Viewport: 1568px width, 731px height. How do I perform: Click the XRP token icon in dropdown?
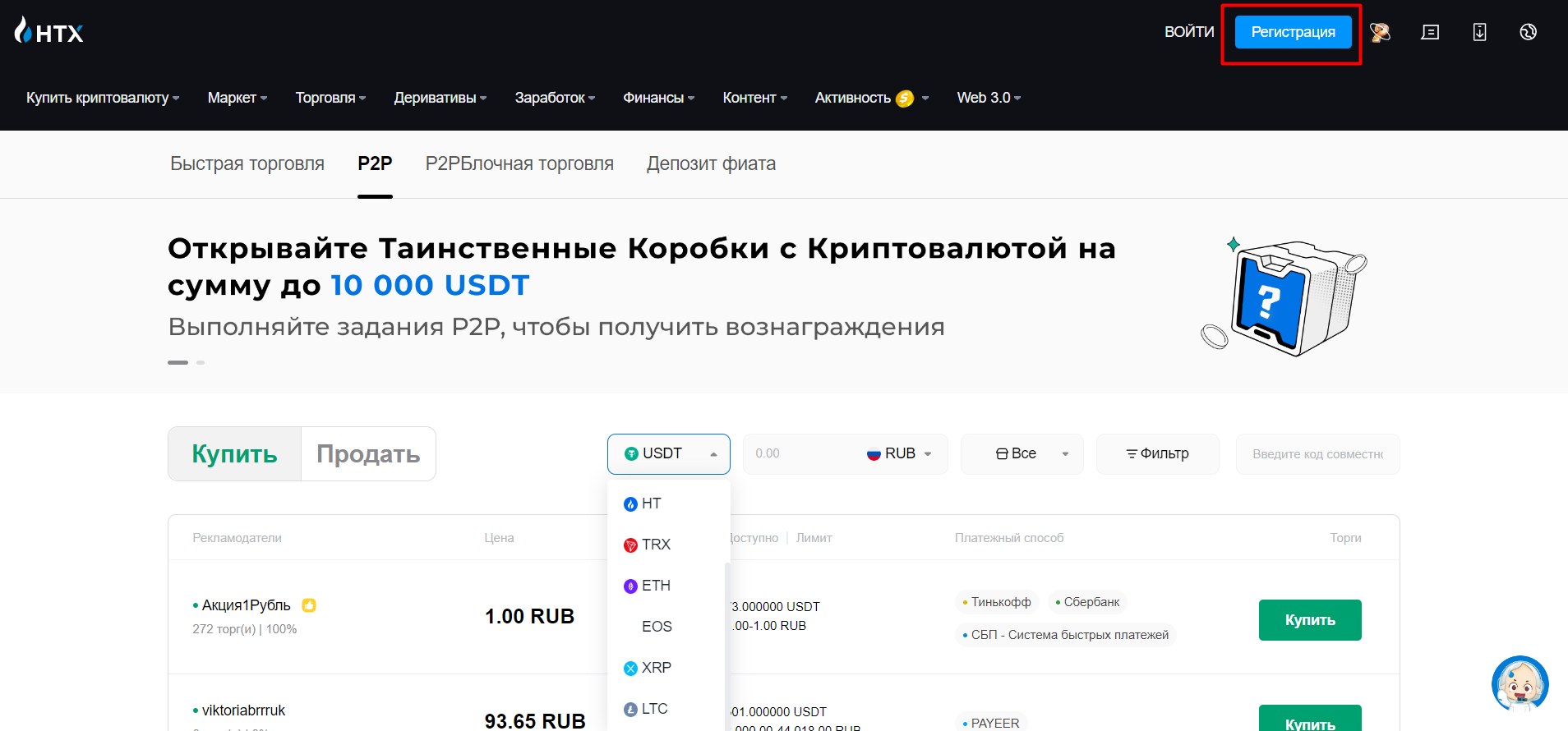click(x=630, y=669)
